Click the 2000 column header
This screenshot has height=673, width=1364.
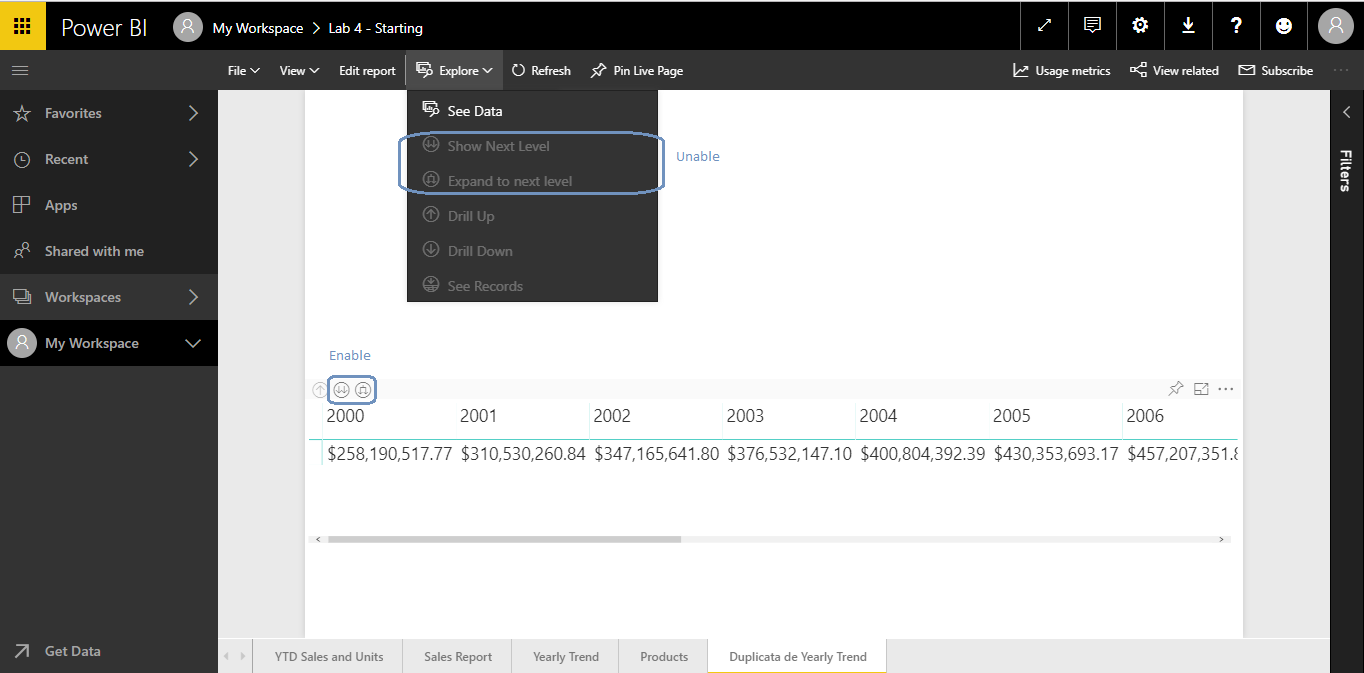(346, 416)
